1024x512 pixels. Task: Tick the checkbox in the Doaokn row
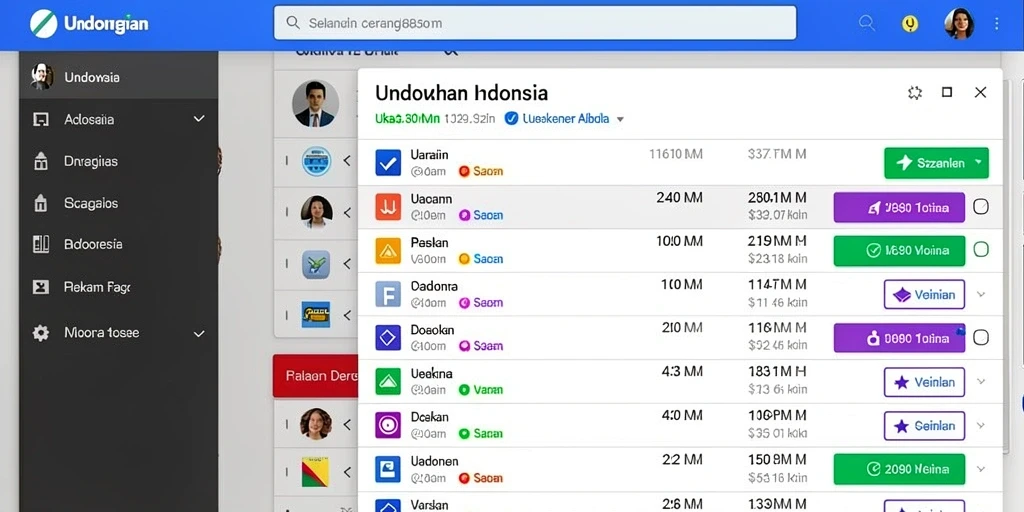pos(980,337)
